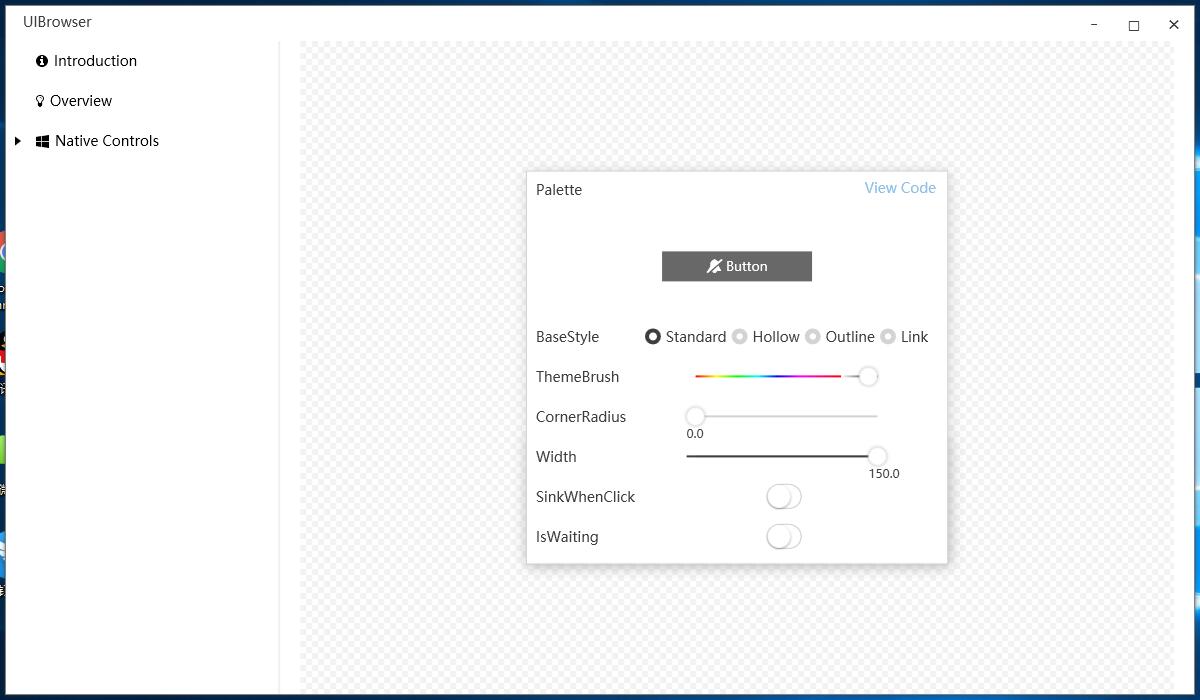Click the bell-slash icon inside the Button
1200x700 pixels.
(714, 266)
